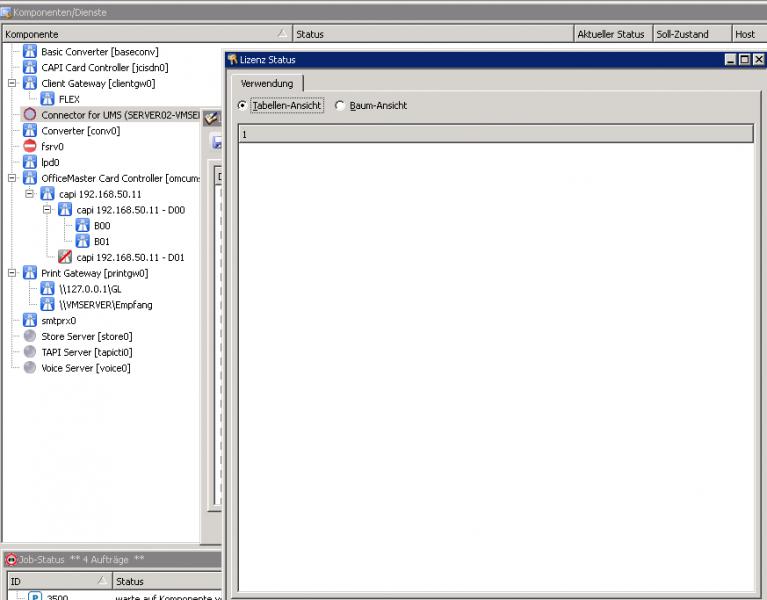The width and height of the screenshot is (767, 600).
Task: Select the \\VMSERVER\Empfang printer entry
Action: 105,305
